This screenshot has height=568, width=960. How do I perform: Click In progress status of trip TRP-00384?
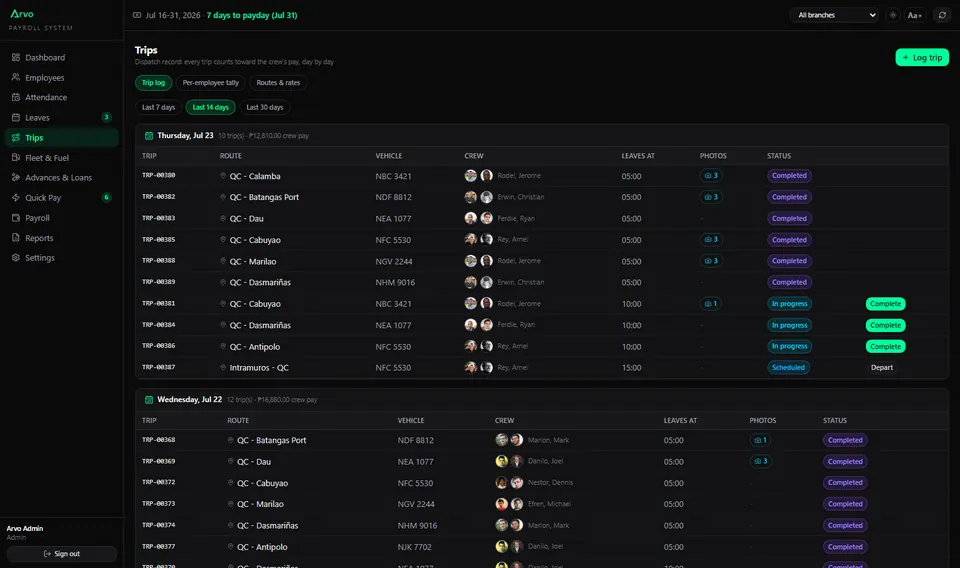pos(789,325)
